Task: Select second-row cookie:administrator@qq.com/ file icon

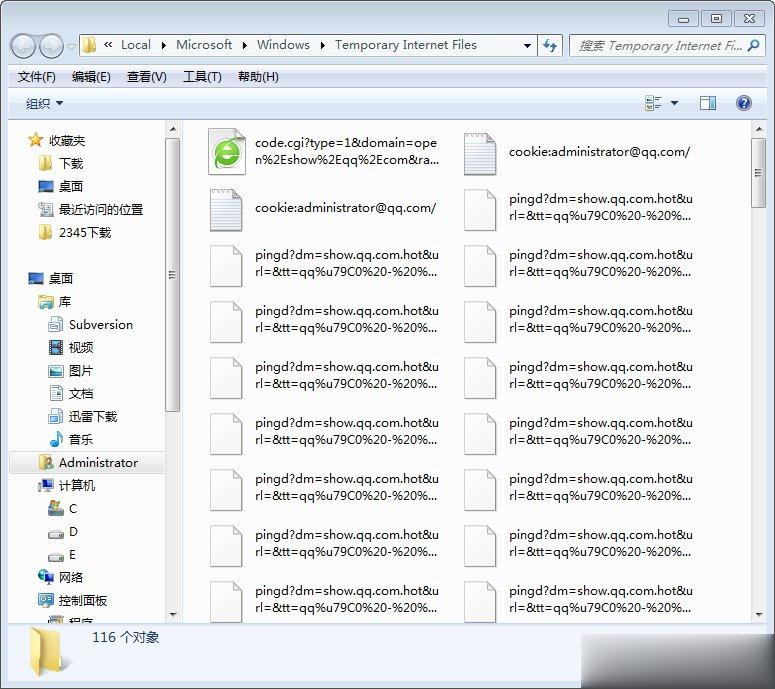Action: pos(226,210)
